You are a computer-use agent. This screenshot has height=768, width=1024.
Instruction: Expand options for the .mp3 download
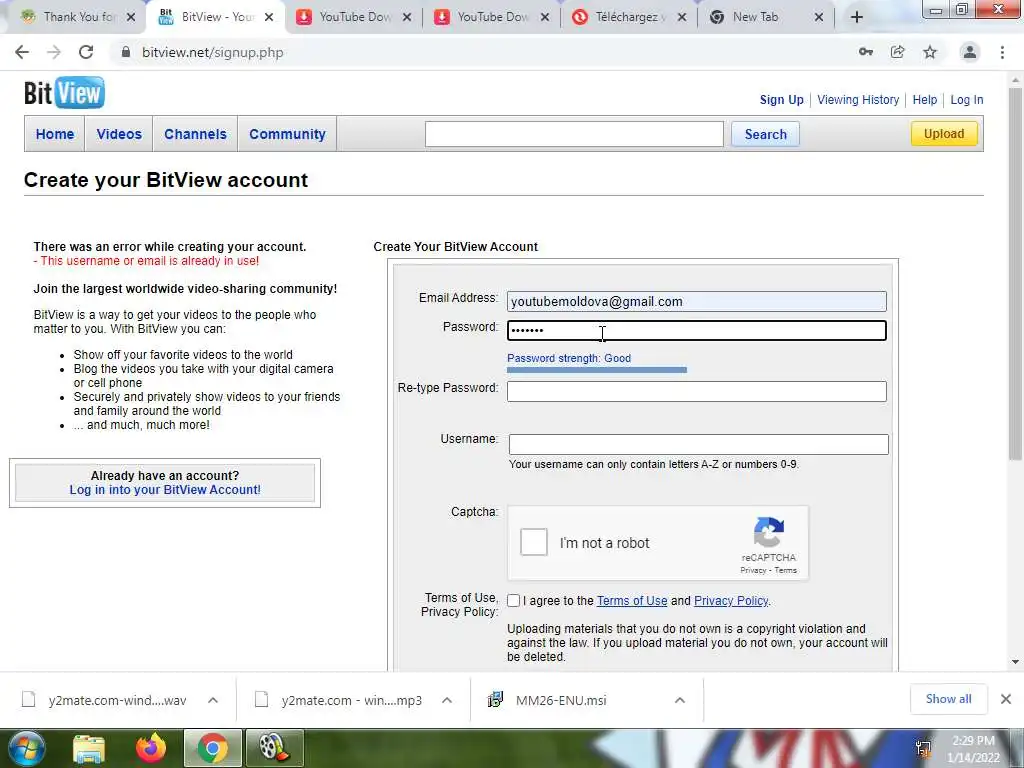coord(447,700)
